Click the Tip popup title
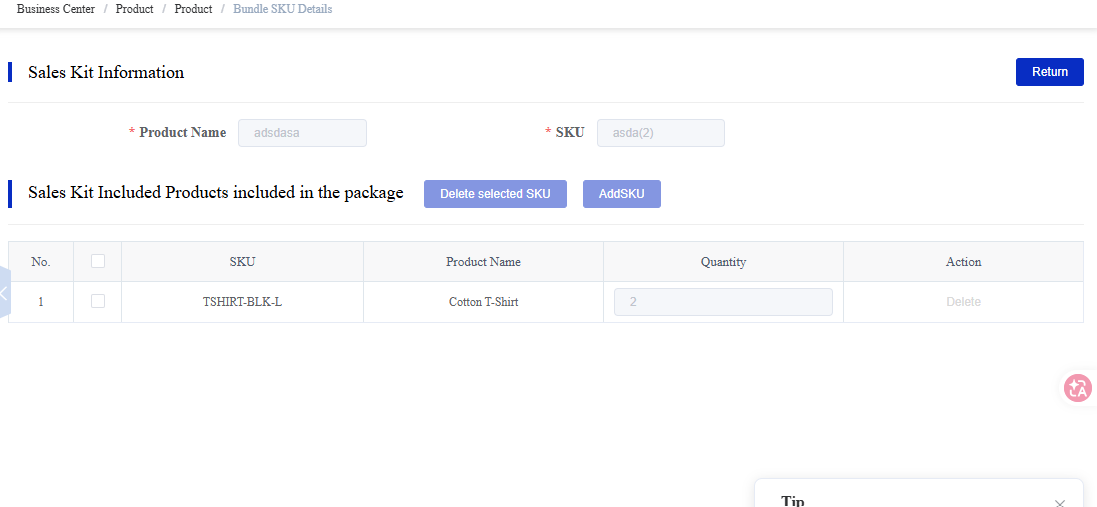 (793, 501)
